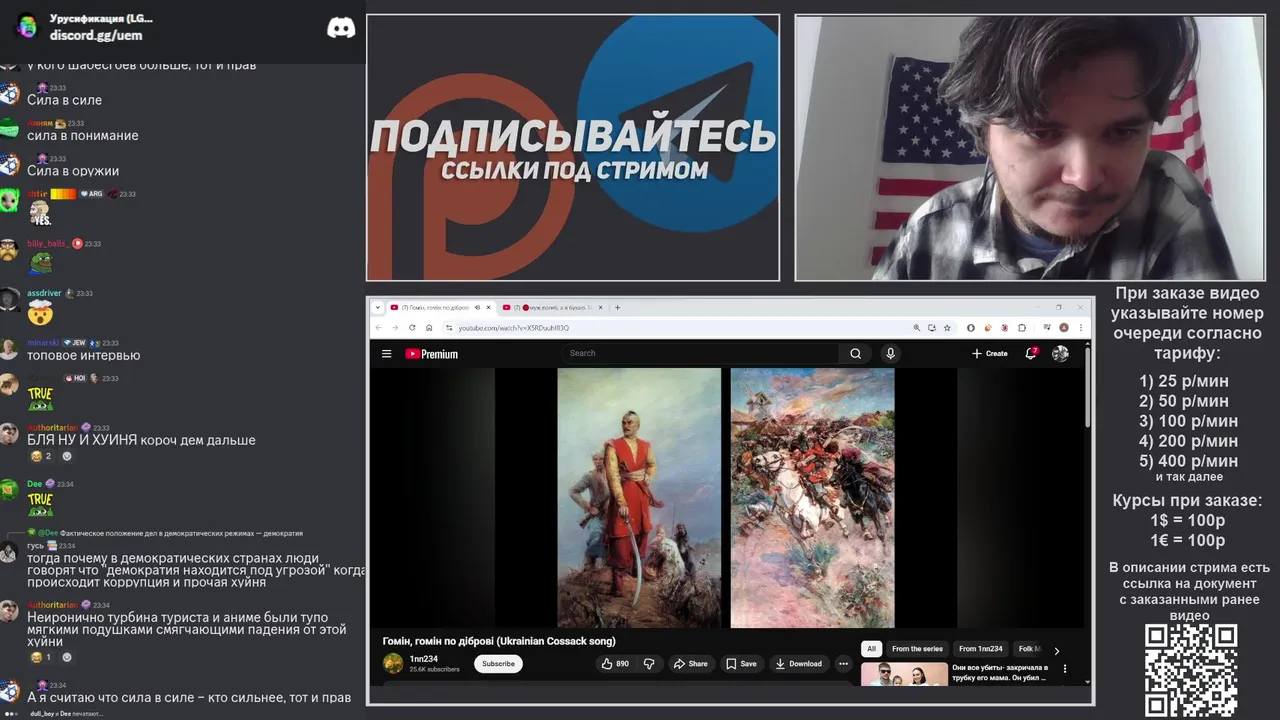Click the billy_balls_ username in chat
This screenshot has width=1280, height=720.
tap(48, 243)
